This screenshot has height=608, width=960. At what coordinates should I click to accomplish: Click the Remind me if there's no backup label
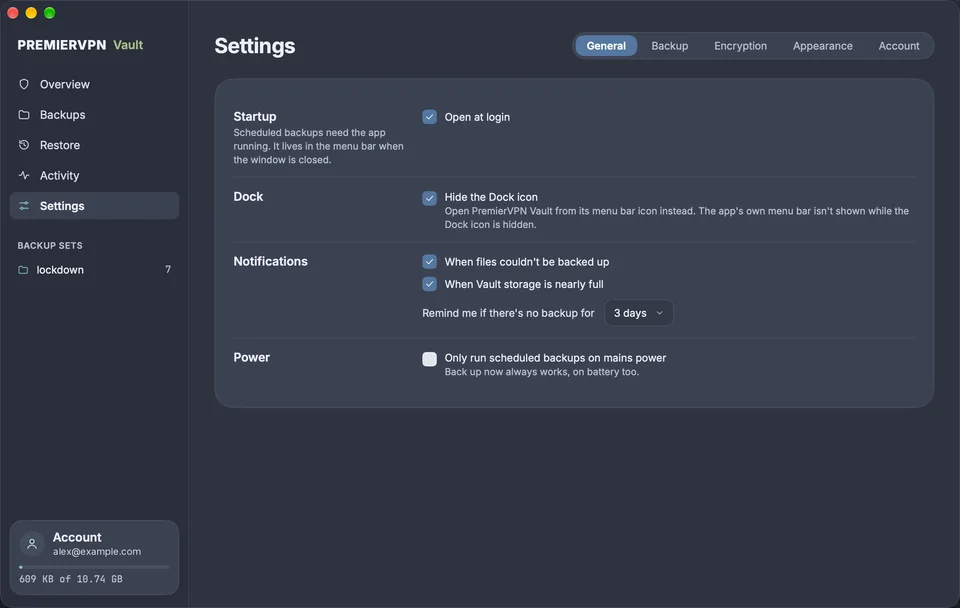click(x=508, y=313)
